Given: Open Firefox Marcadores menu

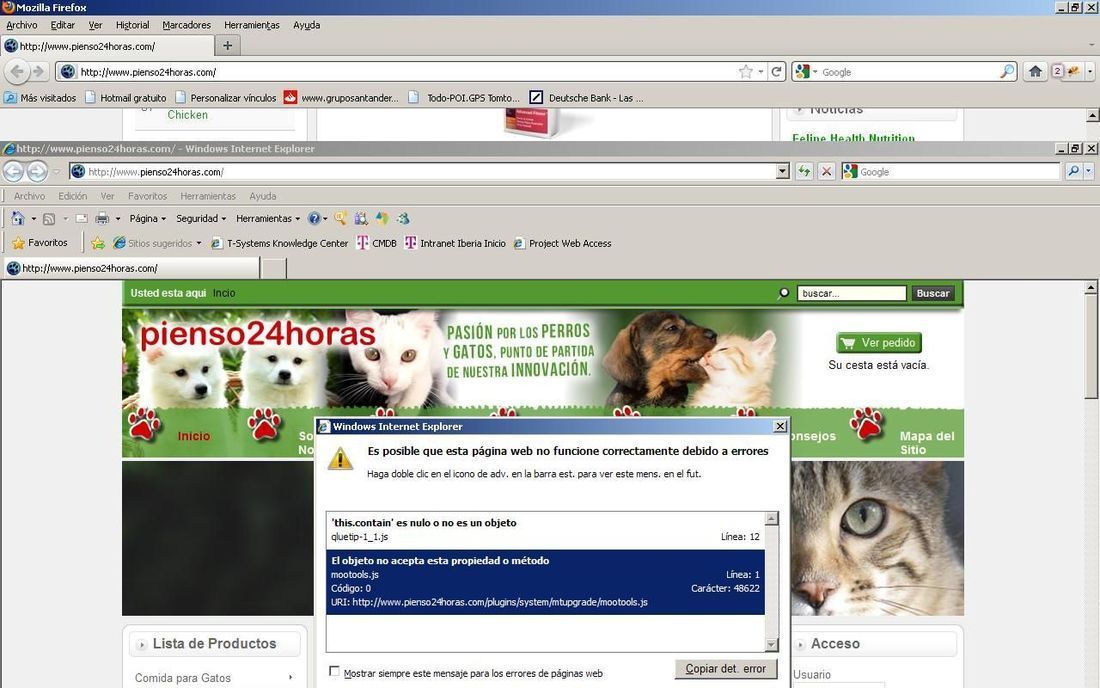Looking at the screenshot, I should [187, 25].
